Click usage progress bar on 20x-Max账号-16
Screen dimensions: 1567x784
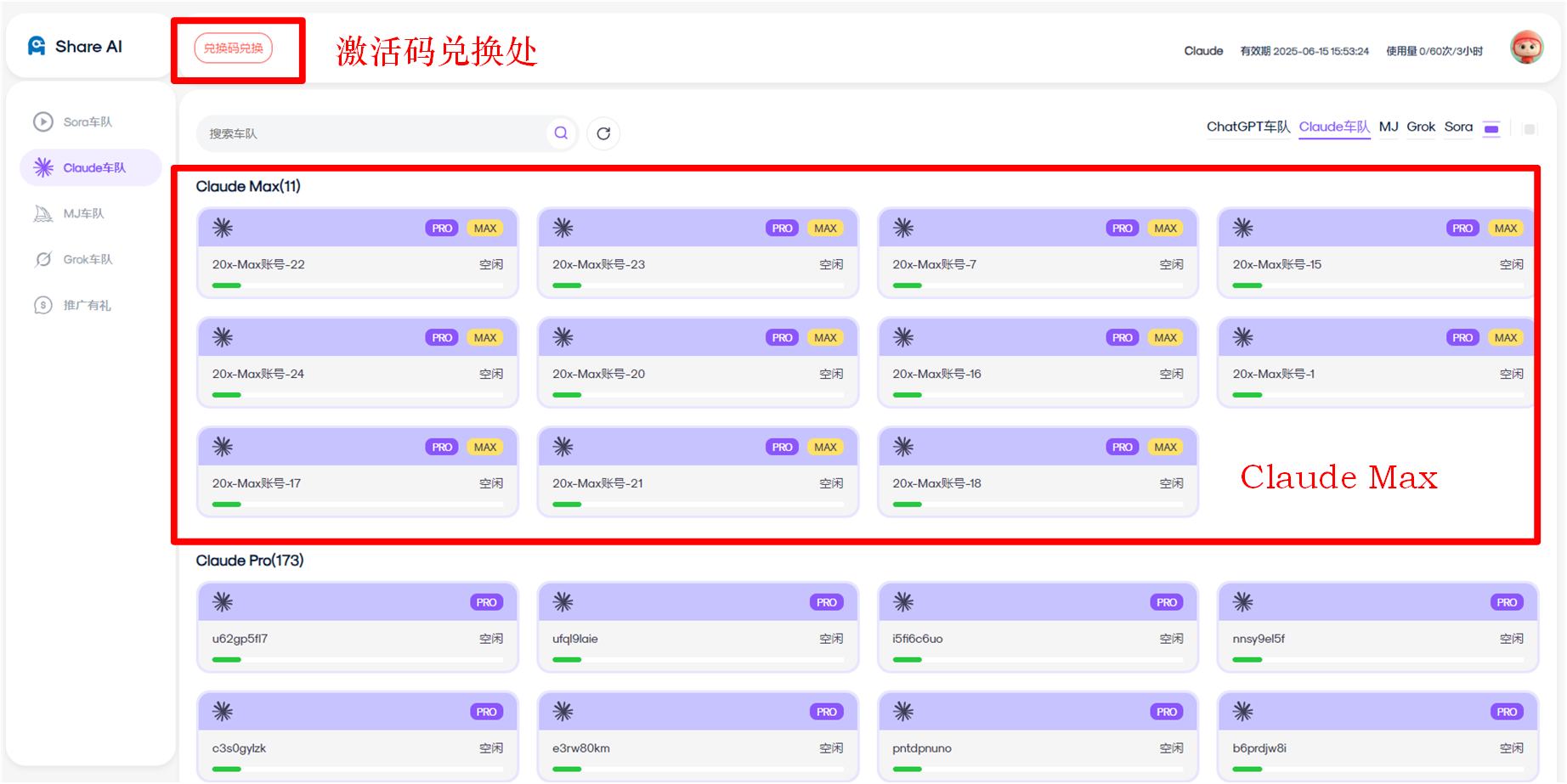1038,395
